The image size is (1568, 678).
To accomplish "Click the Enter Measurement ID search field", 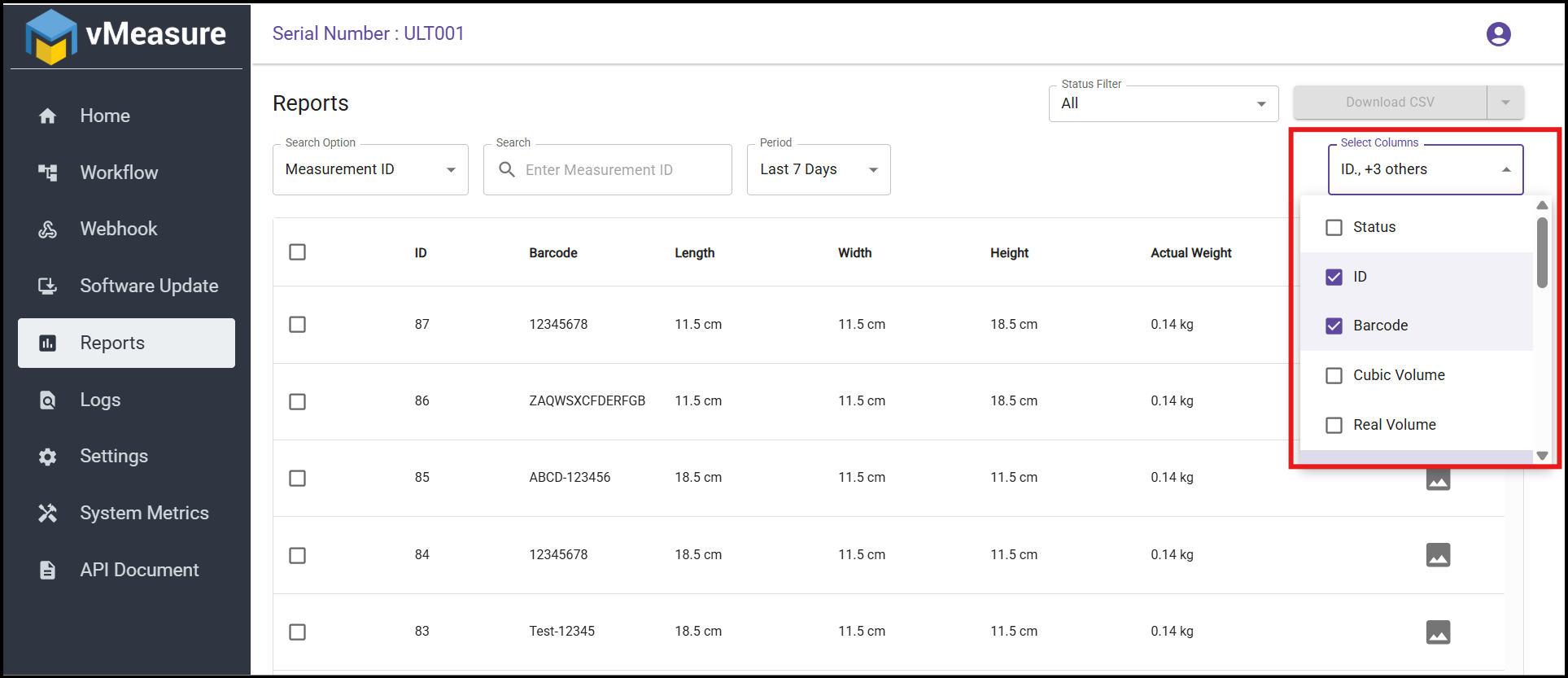I will (608, 169).
